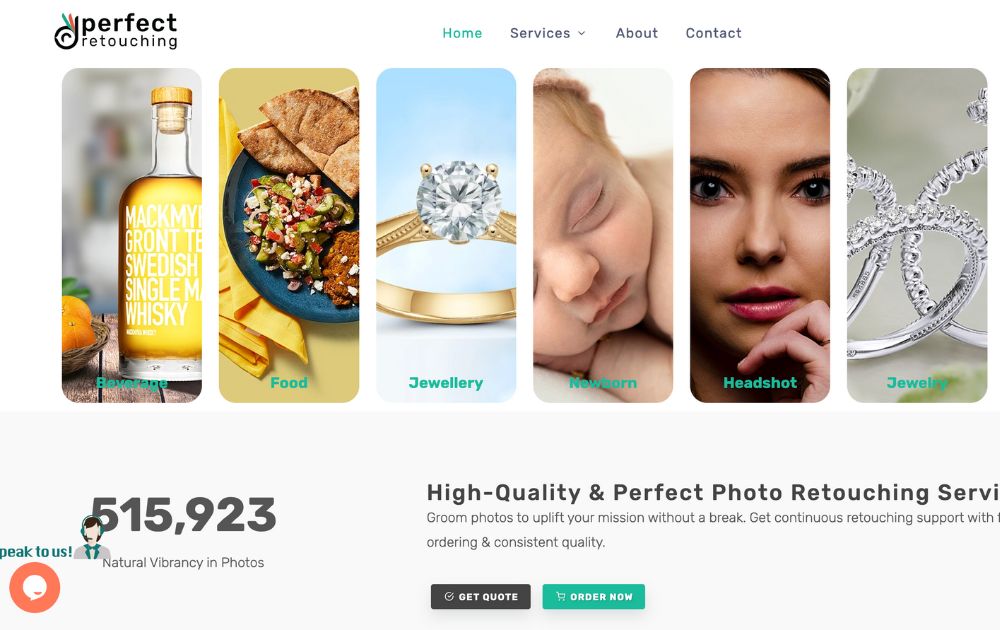Viewport: 1000px width, 630px height.
Task: Select the gold ring Jewellery card
Action: point(446,235)
